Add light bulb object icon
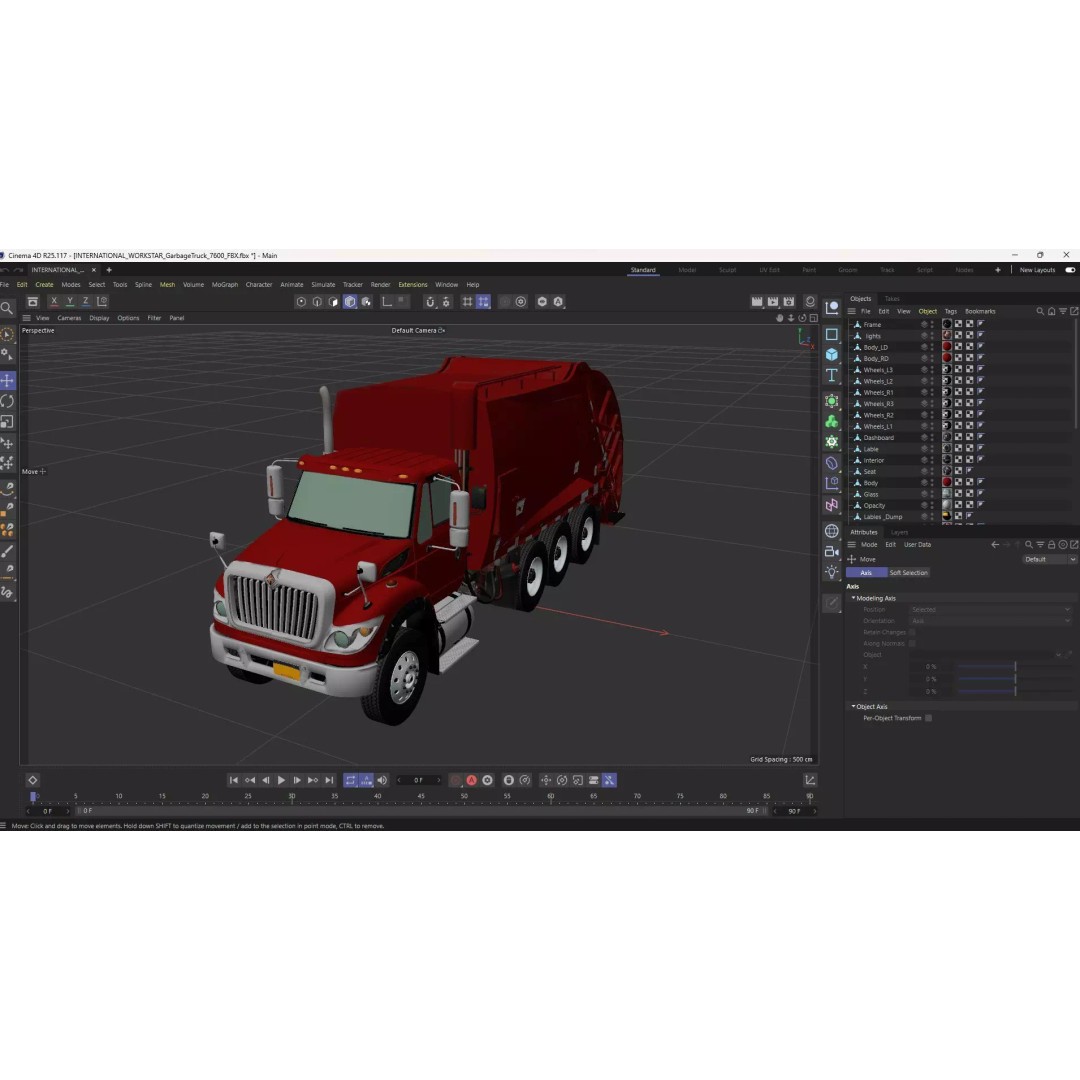The image size is (1080, 1080). 832,572
